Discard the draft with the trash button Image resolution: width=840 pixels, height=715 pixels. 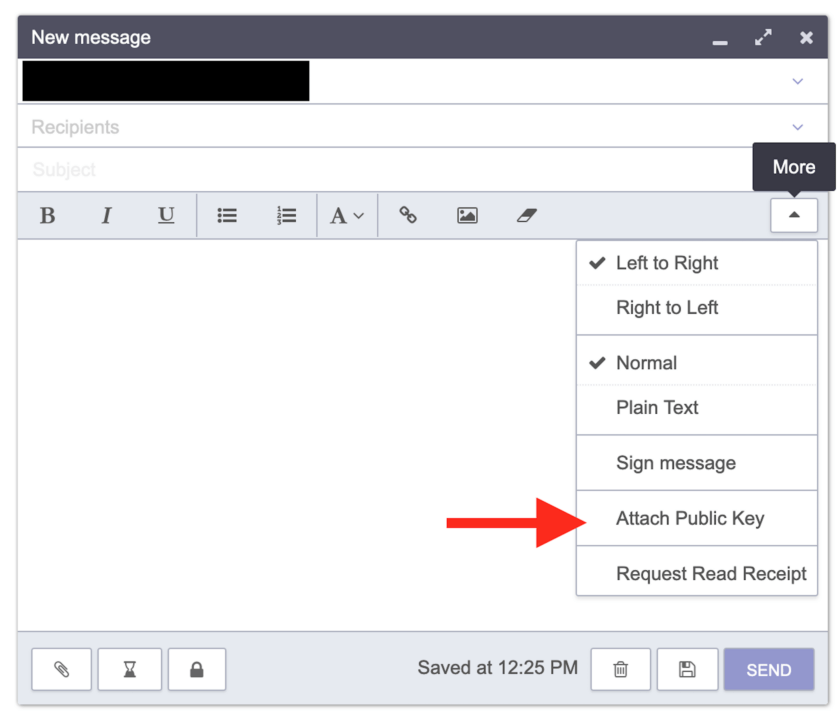coord(620,669)
